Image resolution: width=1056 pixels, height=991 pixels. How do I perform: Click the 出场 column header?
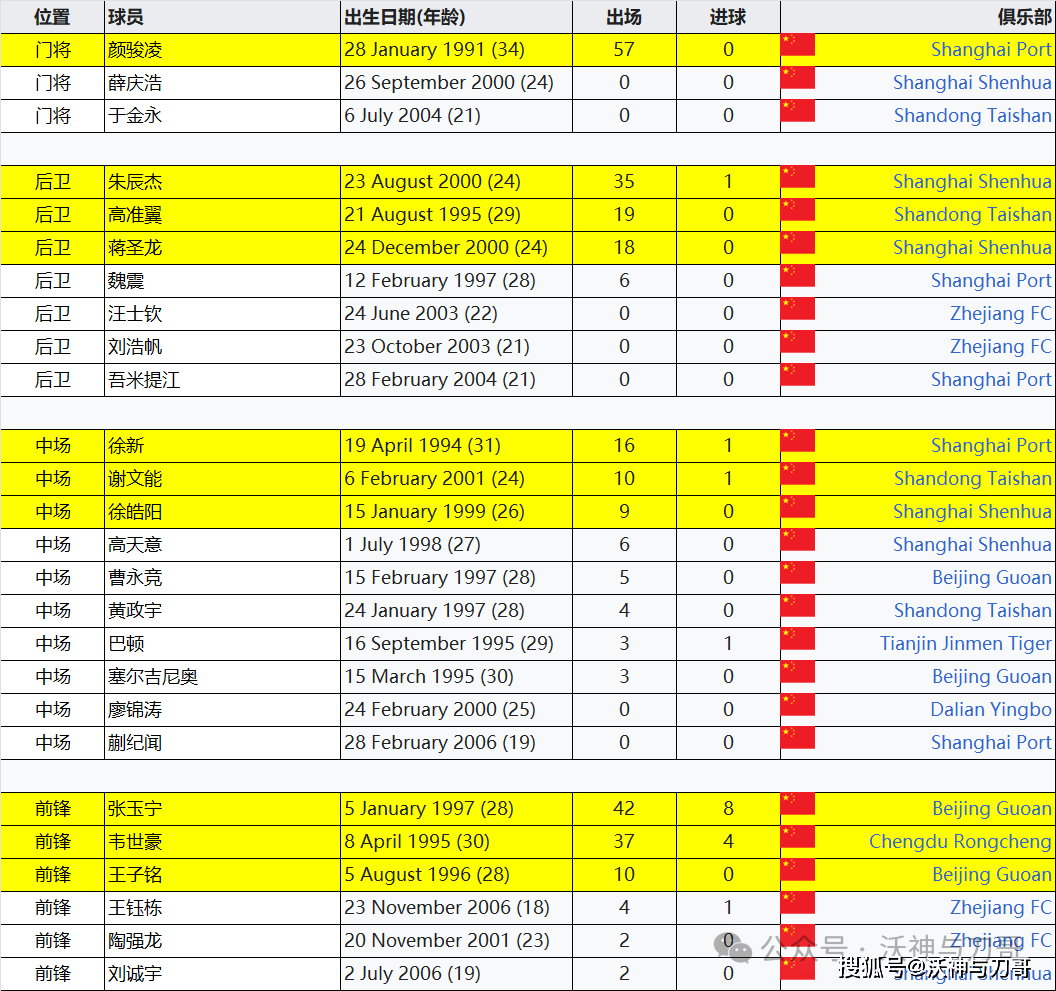624,17
